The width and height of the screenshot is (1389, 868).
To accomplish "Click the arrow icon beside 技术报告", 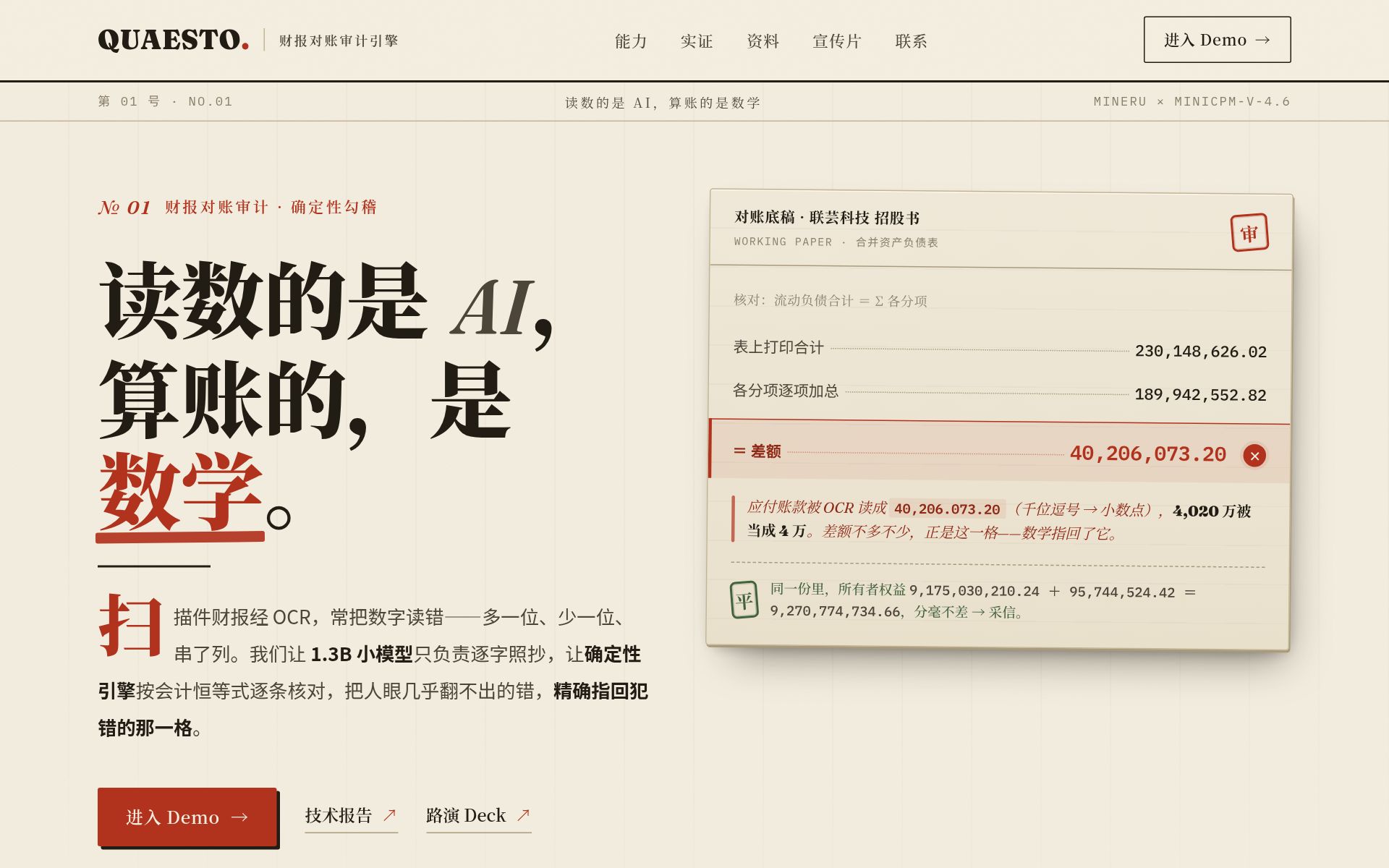I will pos(389,815).
